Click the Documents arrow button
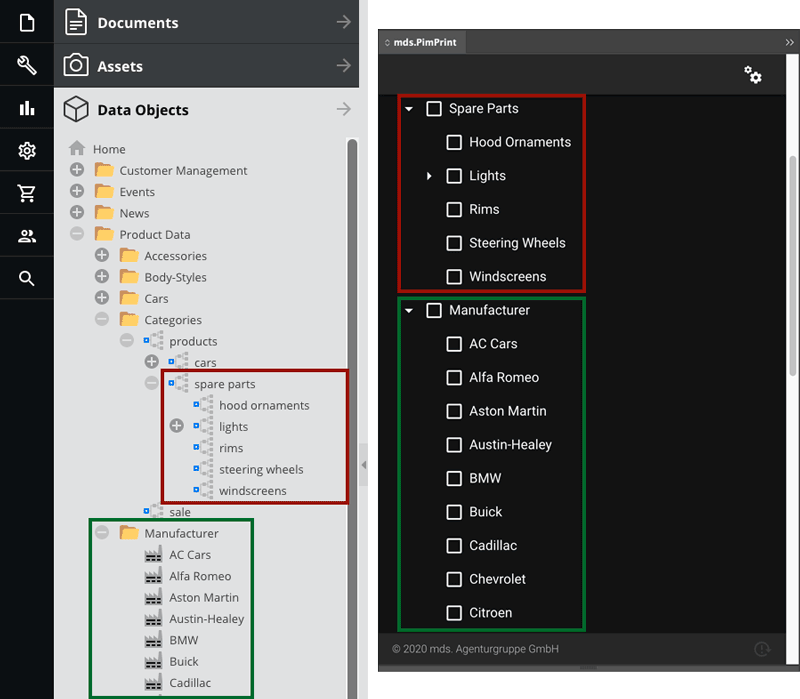800x699 pixels. coord(344,22)
